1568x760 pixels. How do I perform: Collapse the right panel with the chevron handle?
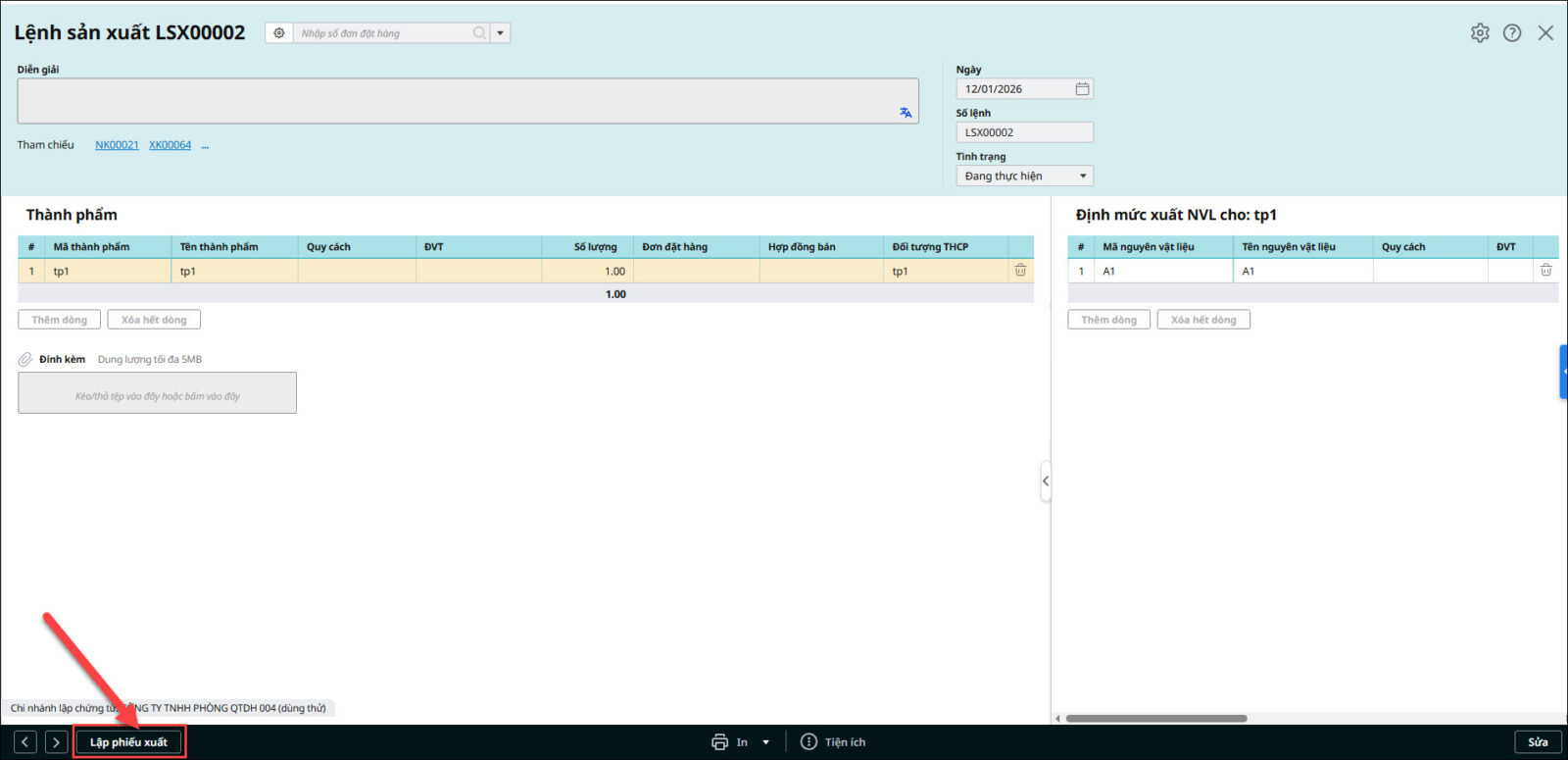tap(1046, 481)
